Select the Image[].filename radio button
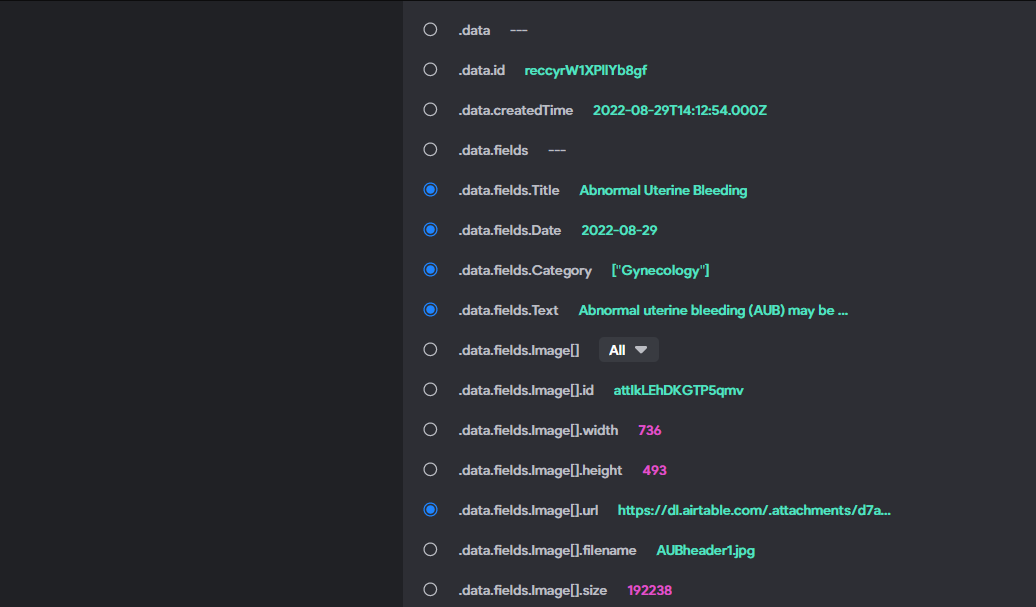This screenshot has height=607, width=1036. click(x=430, y=550)
